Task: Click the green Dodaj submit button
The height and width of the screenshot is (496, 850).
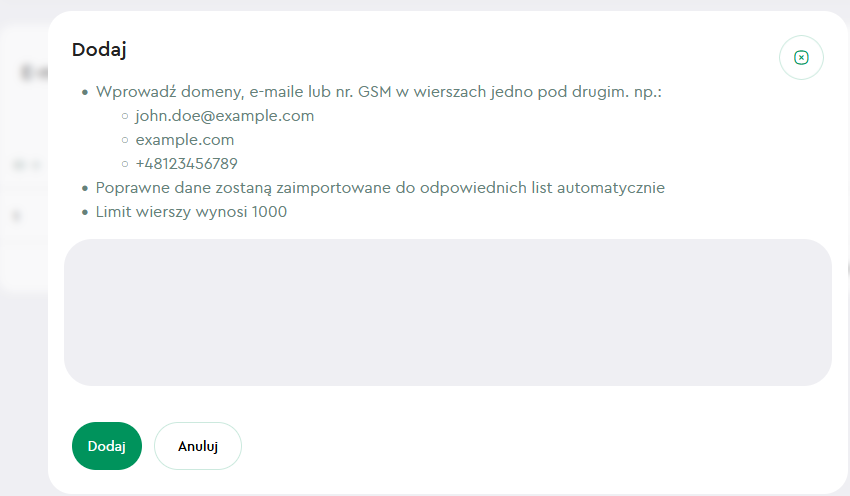Action: [x=107, y=446]
